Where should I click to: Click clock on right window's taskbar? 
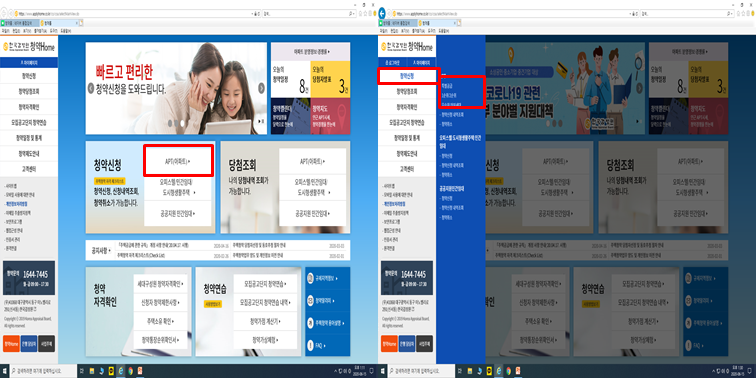coord(738,371)
